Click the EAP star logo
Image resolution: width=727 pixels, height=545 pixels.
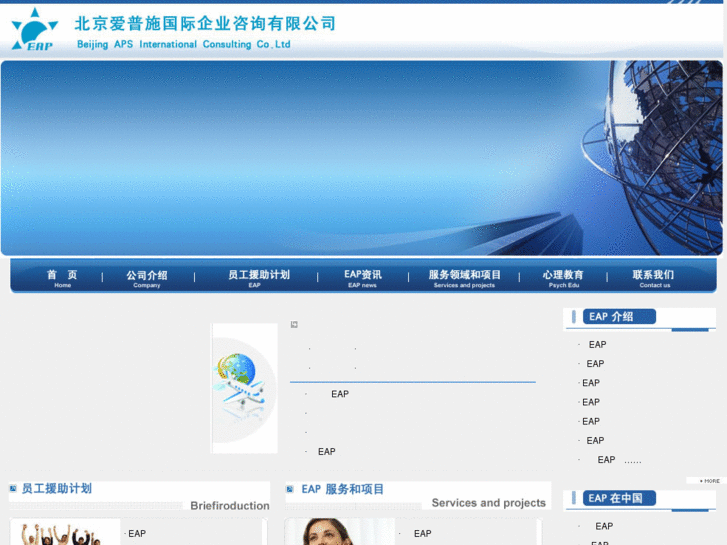35,29
